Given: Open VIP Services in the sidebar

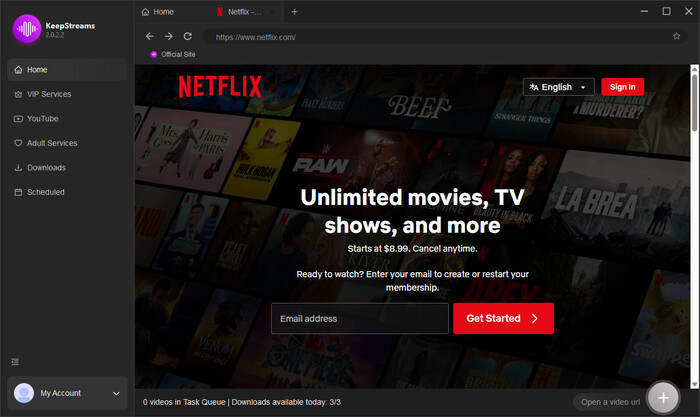Looking at the screenshot, I should (67, 94).
